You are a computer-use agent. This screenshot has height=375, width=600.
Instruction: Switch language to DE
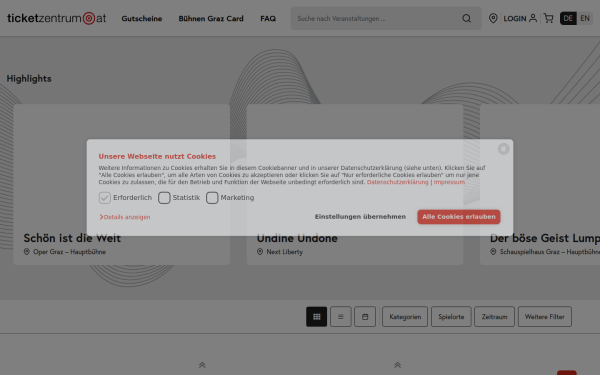pyautogui.click(x=568, y=18)
